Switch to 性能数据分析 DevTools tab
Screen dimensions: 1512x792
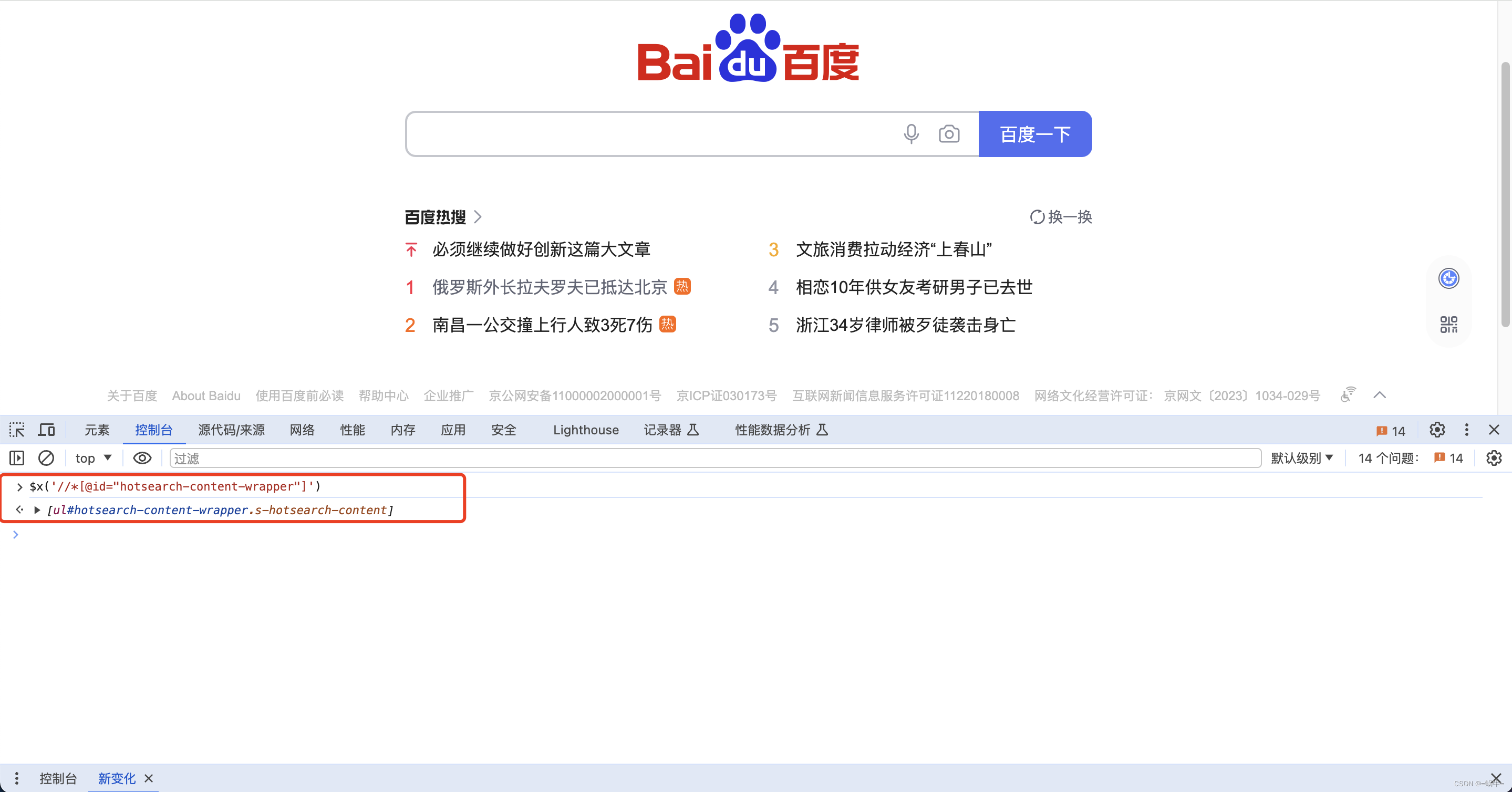[x=781, y=430]
